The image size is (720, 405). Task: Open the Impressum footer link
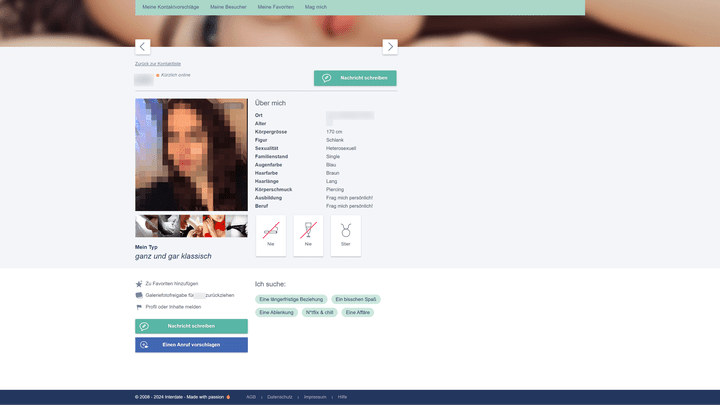tap(314, 397)
